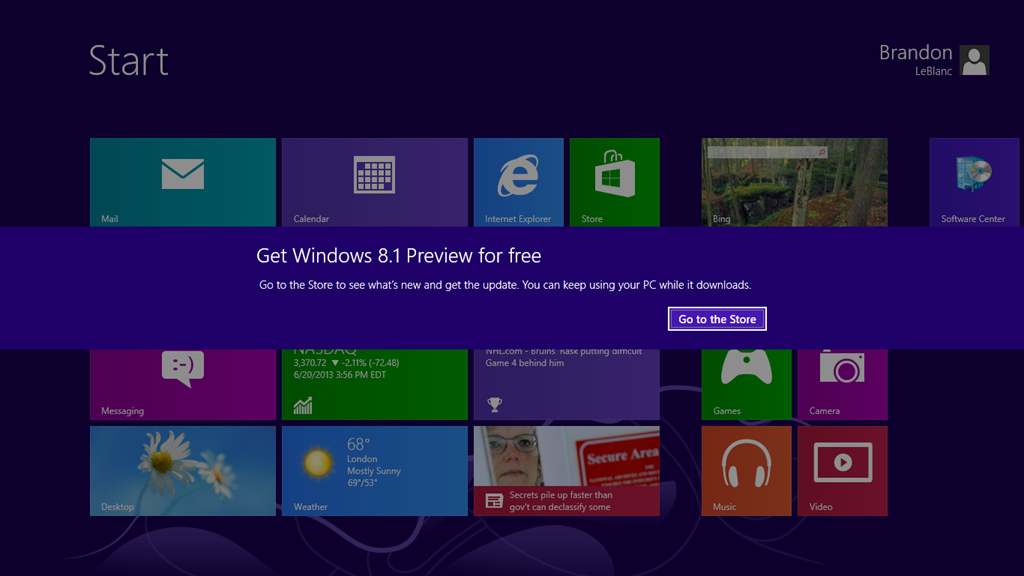Viewport: 1024px width, 576px height.
Task: Open the Music app tile
Action: click(745, 470)
